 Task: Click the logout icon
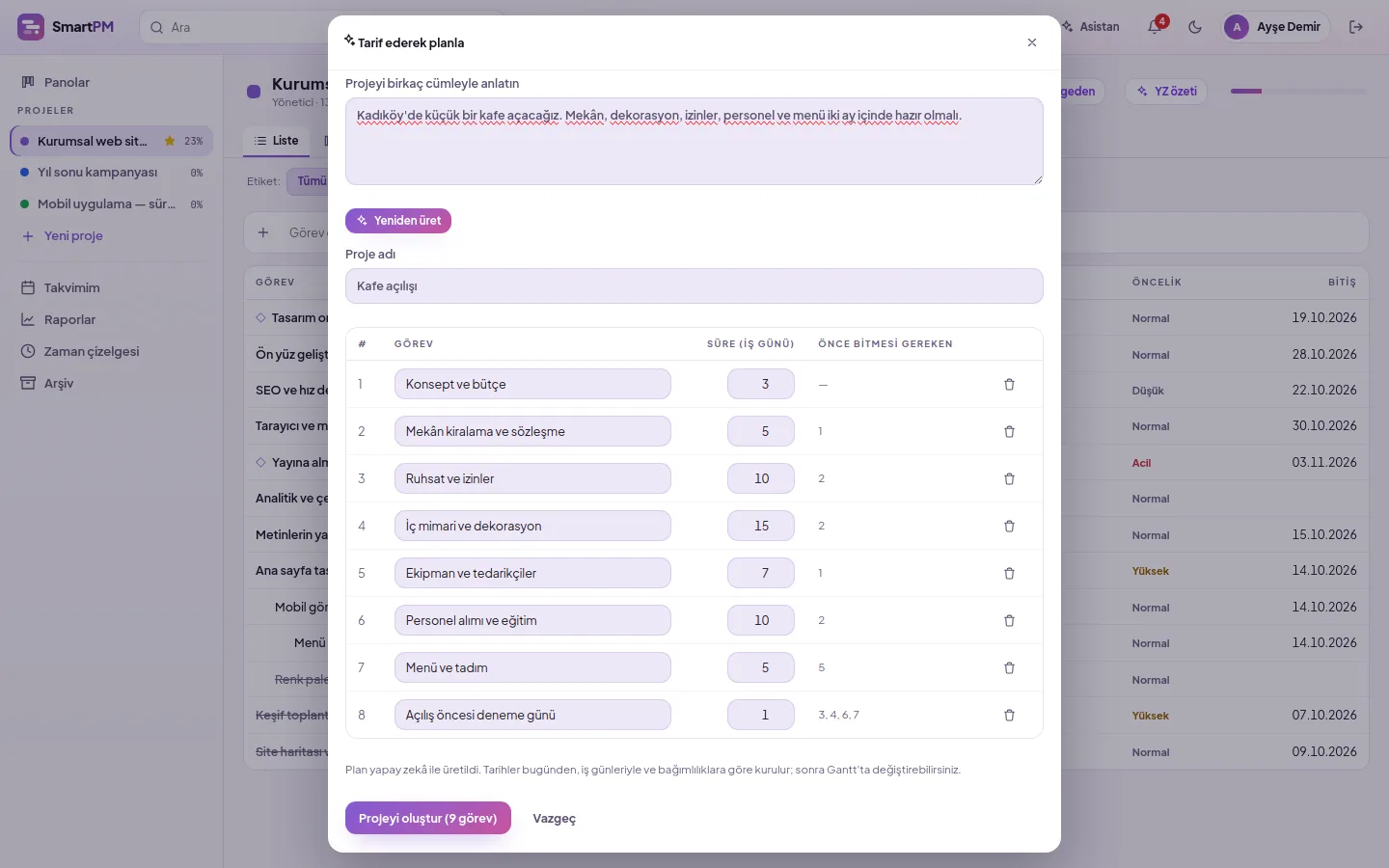[x=1355, y=27]
